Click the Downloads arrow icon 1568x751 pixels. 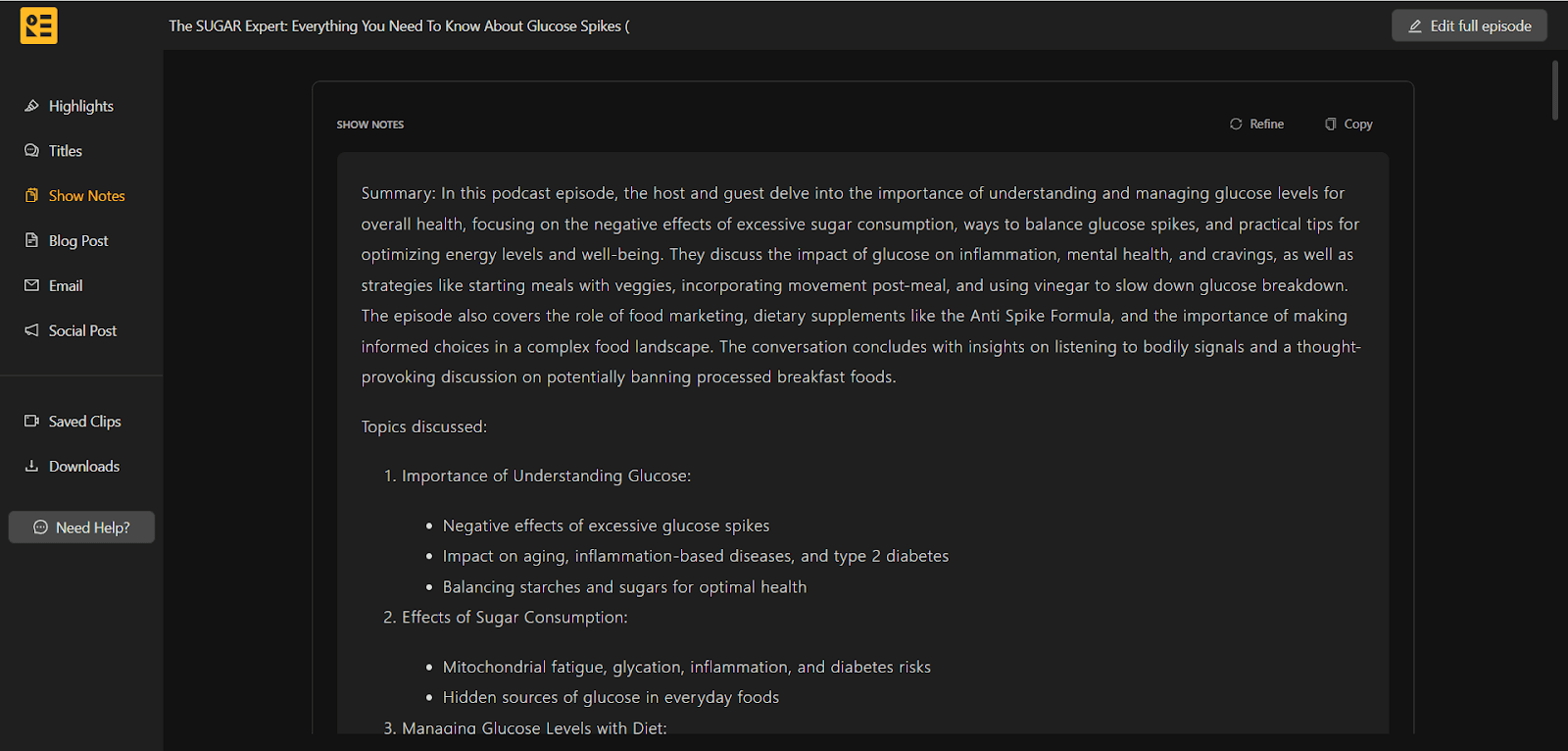tap(31, 467)
